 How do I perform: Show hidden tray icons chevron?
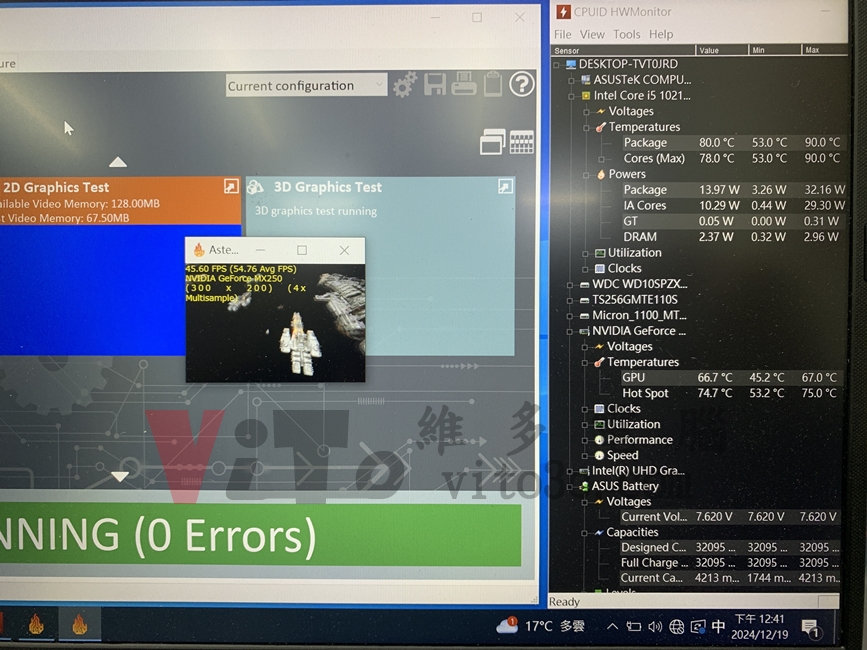point(612,627)
